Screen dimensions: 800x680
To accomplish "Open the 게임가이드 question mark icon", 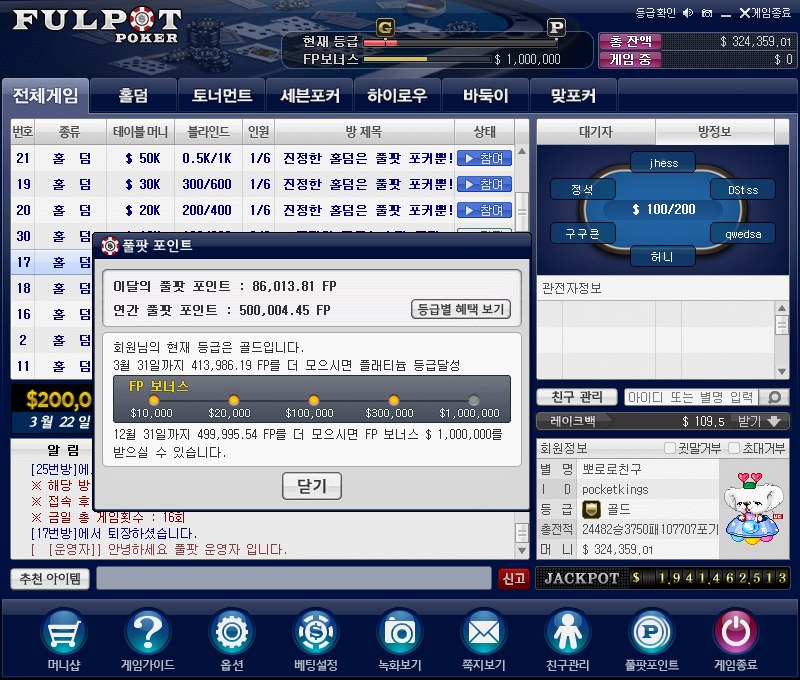I will (147, 633).
